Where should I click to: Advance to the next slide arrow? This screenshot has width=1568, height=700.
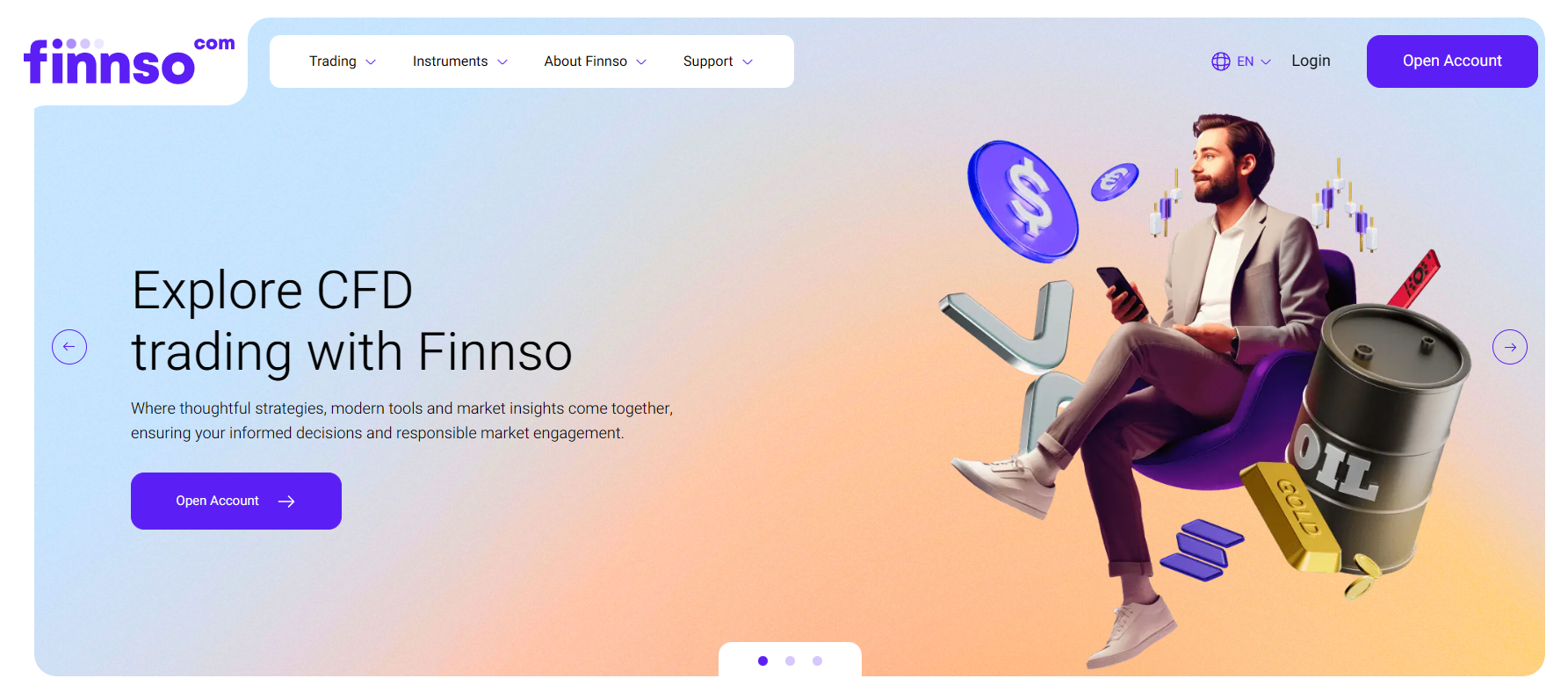point(1509,347)
